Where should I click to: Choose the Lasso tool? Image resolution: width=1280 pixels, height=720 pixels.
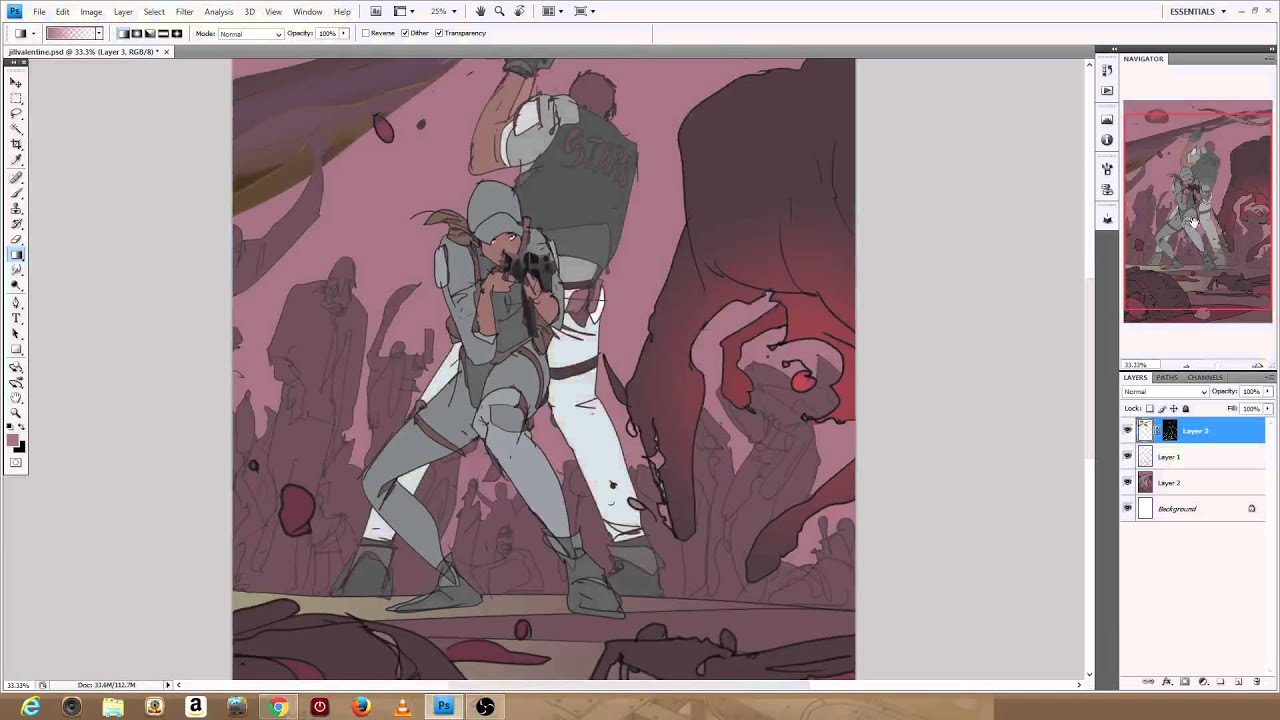click(x=16, y=113)
